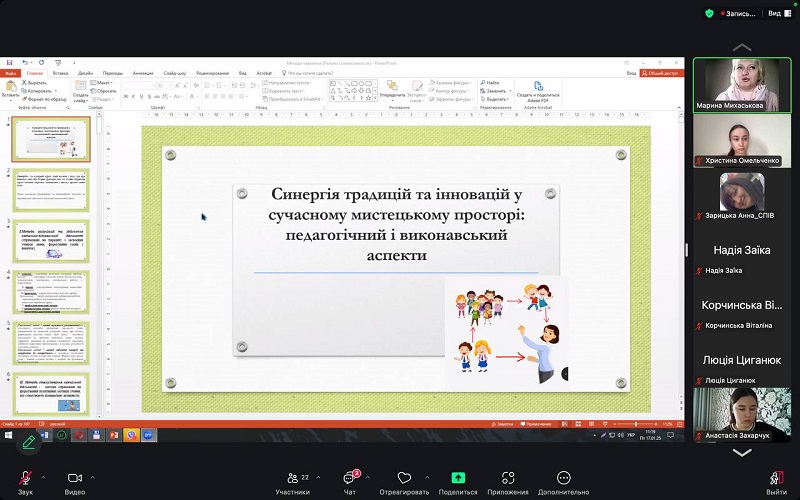Image resolution: width=800 pixels, height=500 pixels.
Task: Open Приложения apps in Zoom
Action: tap(508, 483)
